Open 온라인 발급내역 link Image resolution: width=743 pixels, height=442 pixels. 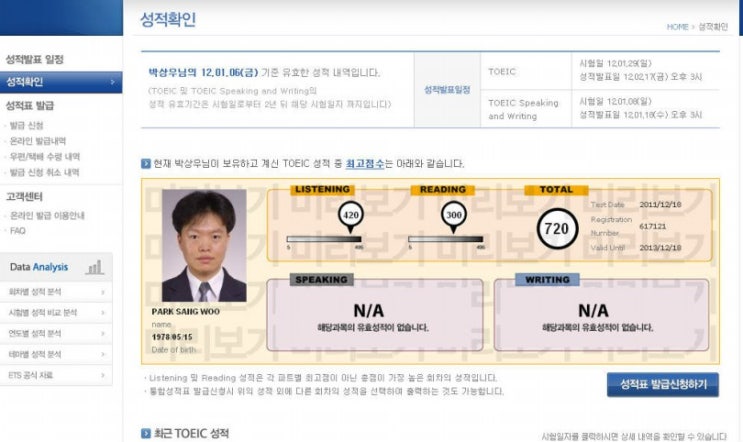[38, 141]
